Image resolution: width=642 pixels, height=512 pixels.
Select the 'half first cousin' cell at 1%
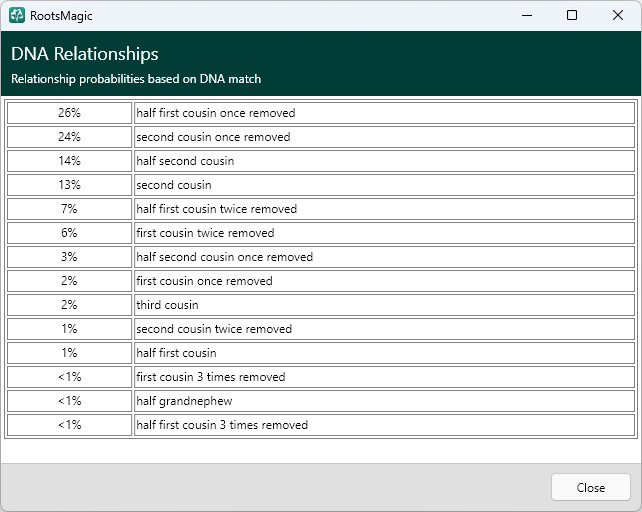coord(384,353)
